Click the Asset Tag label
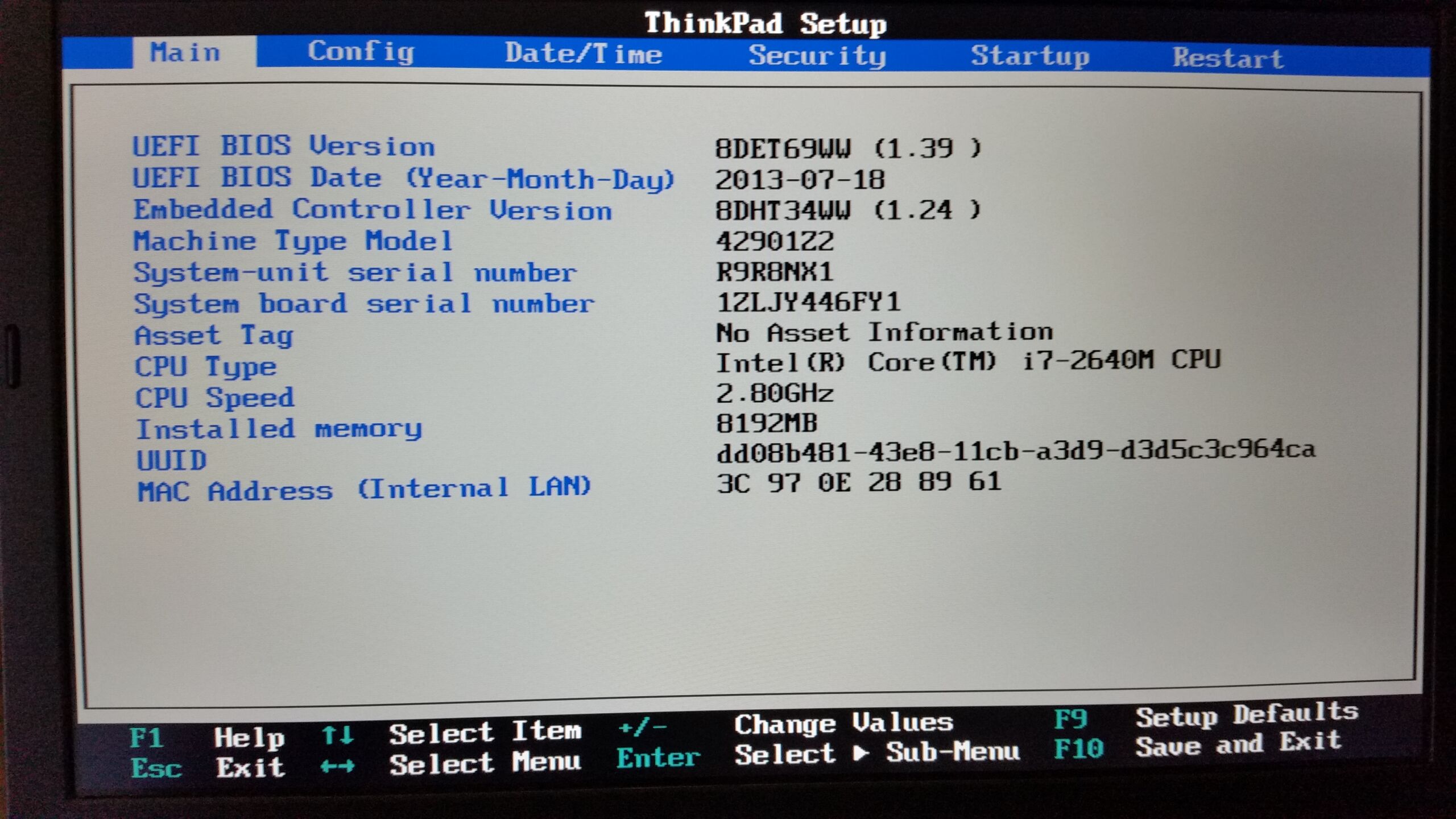The height and width of the screenshot is (819, 1456). (214, 336)
